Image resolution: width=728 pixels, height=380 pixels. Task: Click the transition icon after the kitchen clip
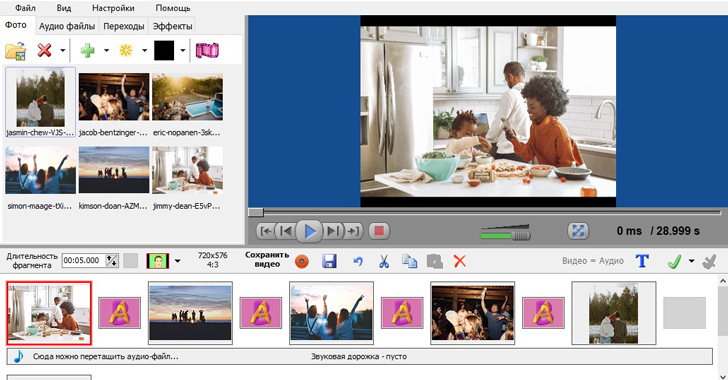119,313
